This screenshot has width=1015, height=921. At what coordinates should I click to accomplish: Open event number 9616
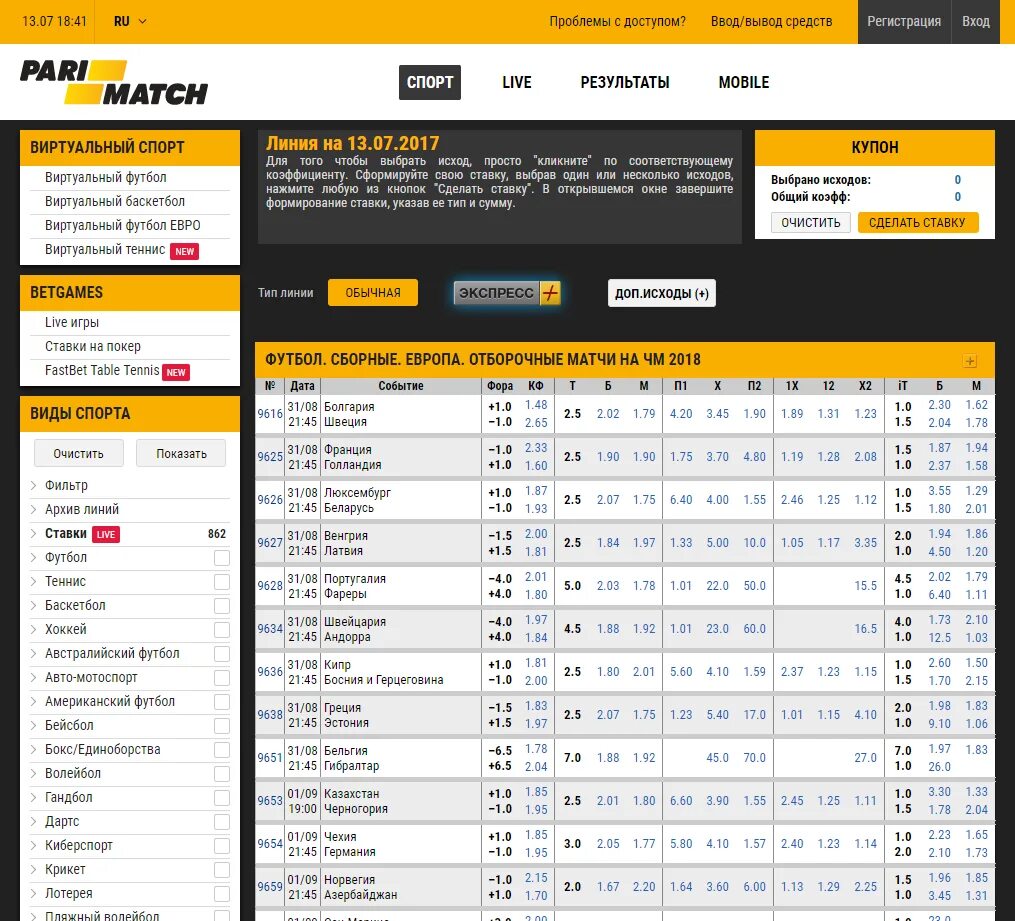click(270, 414)
